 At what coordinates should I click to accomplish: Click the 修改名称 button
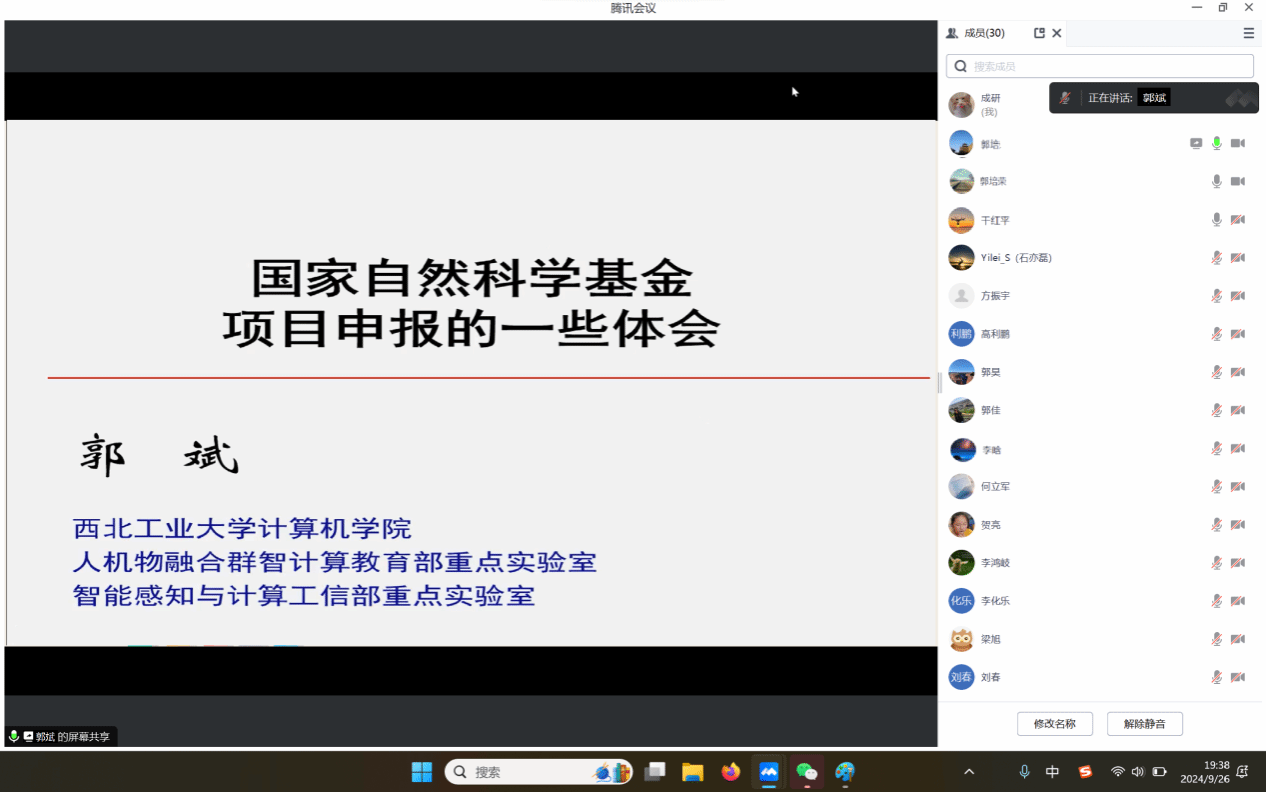tap(1054, 724)
